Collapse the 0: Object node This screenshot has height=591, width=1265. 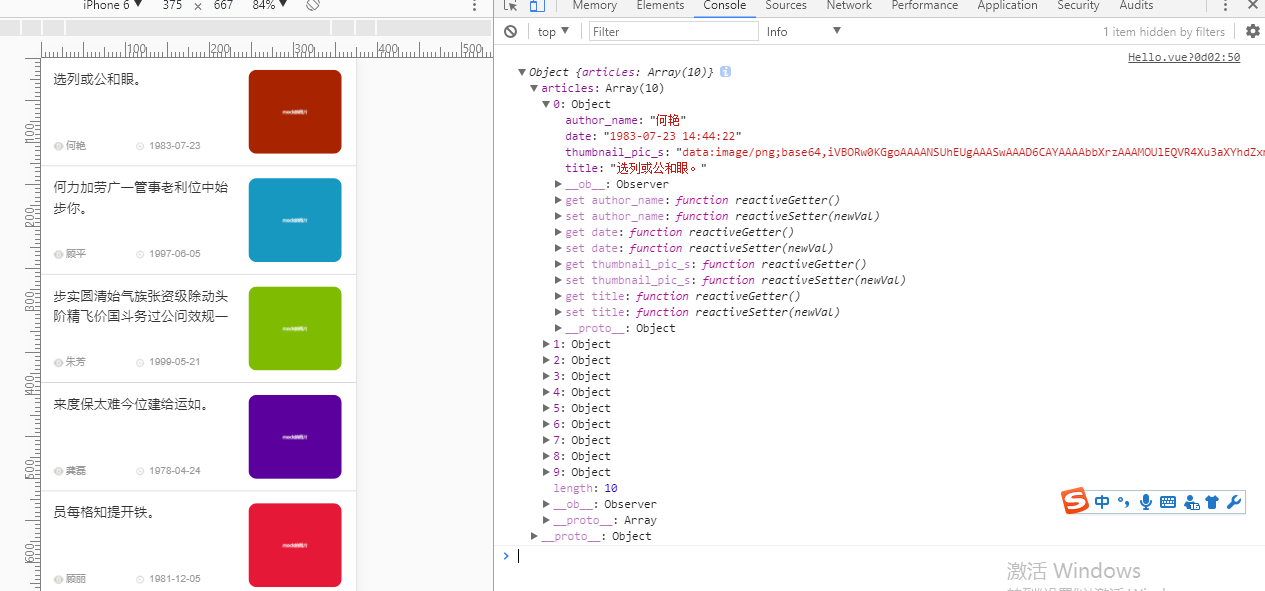(546, 104)
